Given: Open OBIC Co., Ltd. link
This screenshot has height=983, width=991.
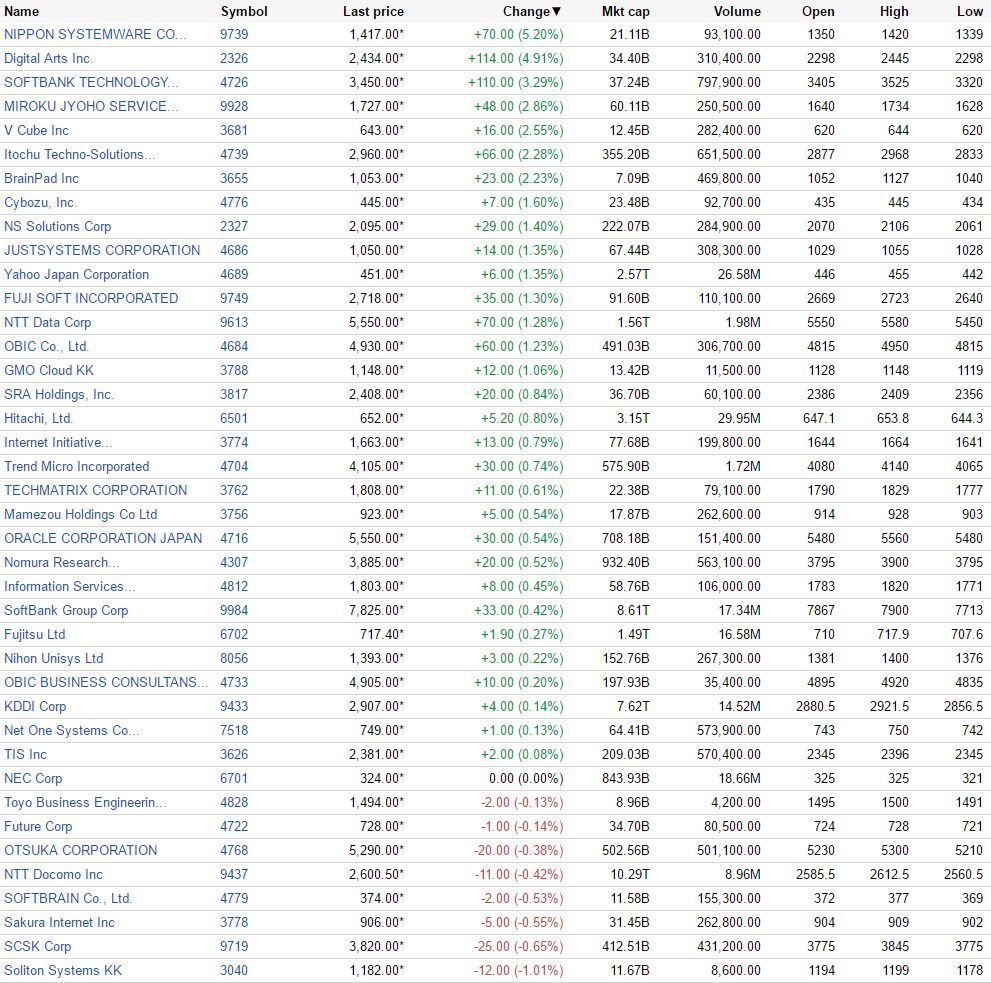Looking at the screenshot, I should (46, 346).
